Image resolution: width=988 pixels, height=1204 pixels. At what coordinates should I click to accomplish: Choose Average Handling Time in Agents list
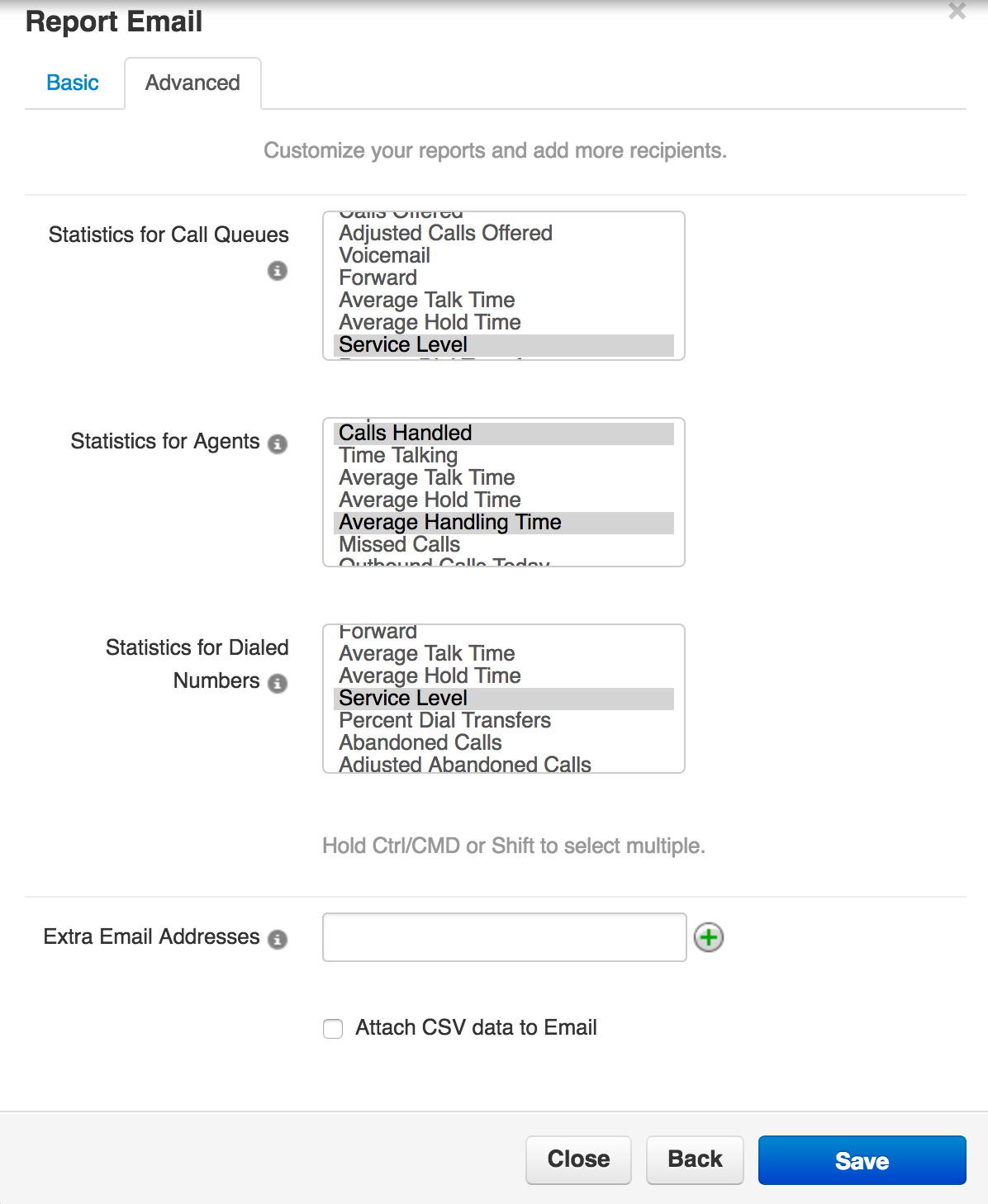click(x=450, y=523)
